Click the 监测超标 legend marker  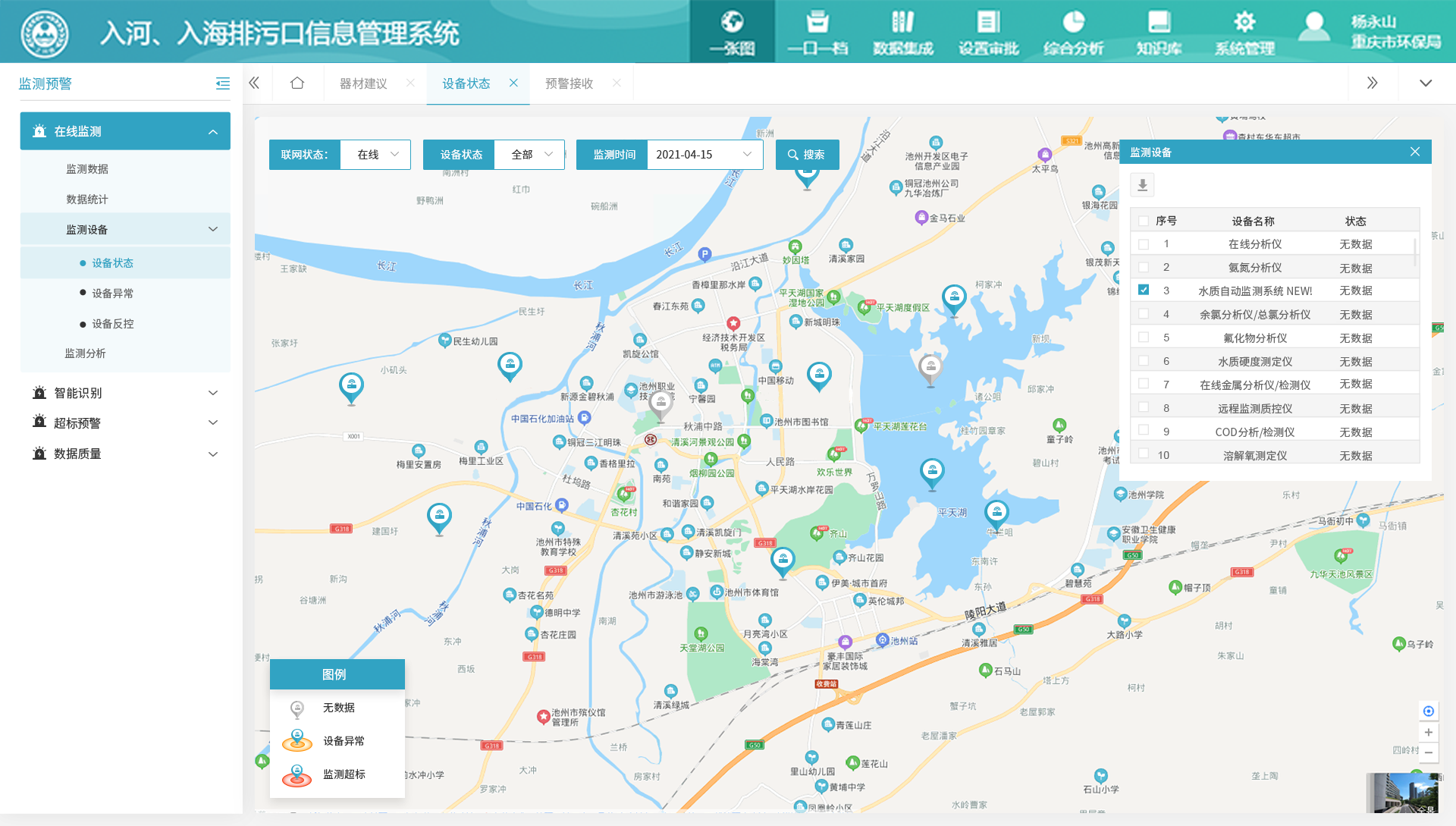point(297,775)
